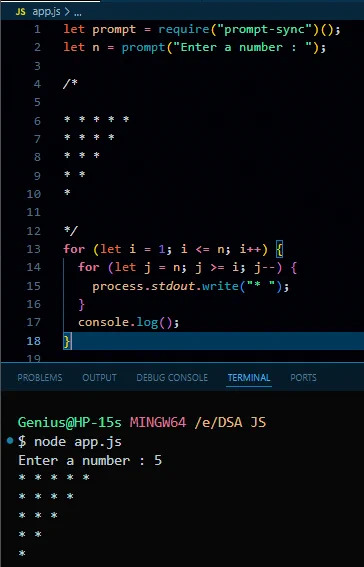364x567 pixels.
Task: Switch to the OUTPUT tab
Action: tap(99, 378)
